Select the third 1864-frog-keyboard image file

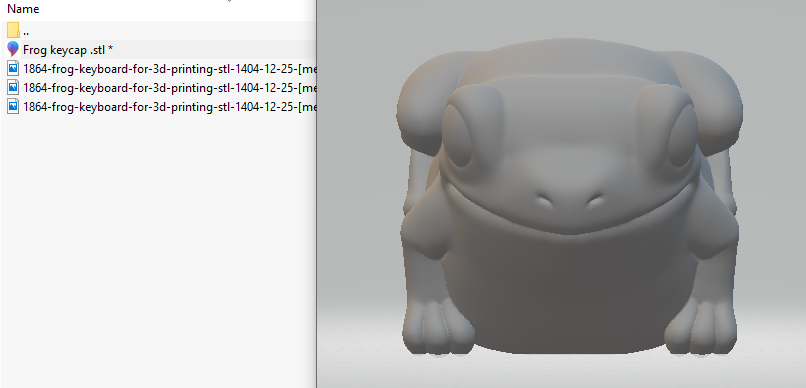tap(158, 107)
